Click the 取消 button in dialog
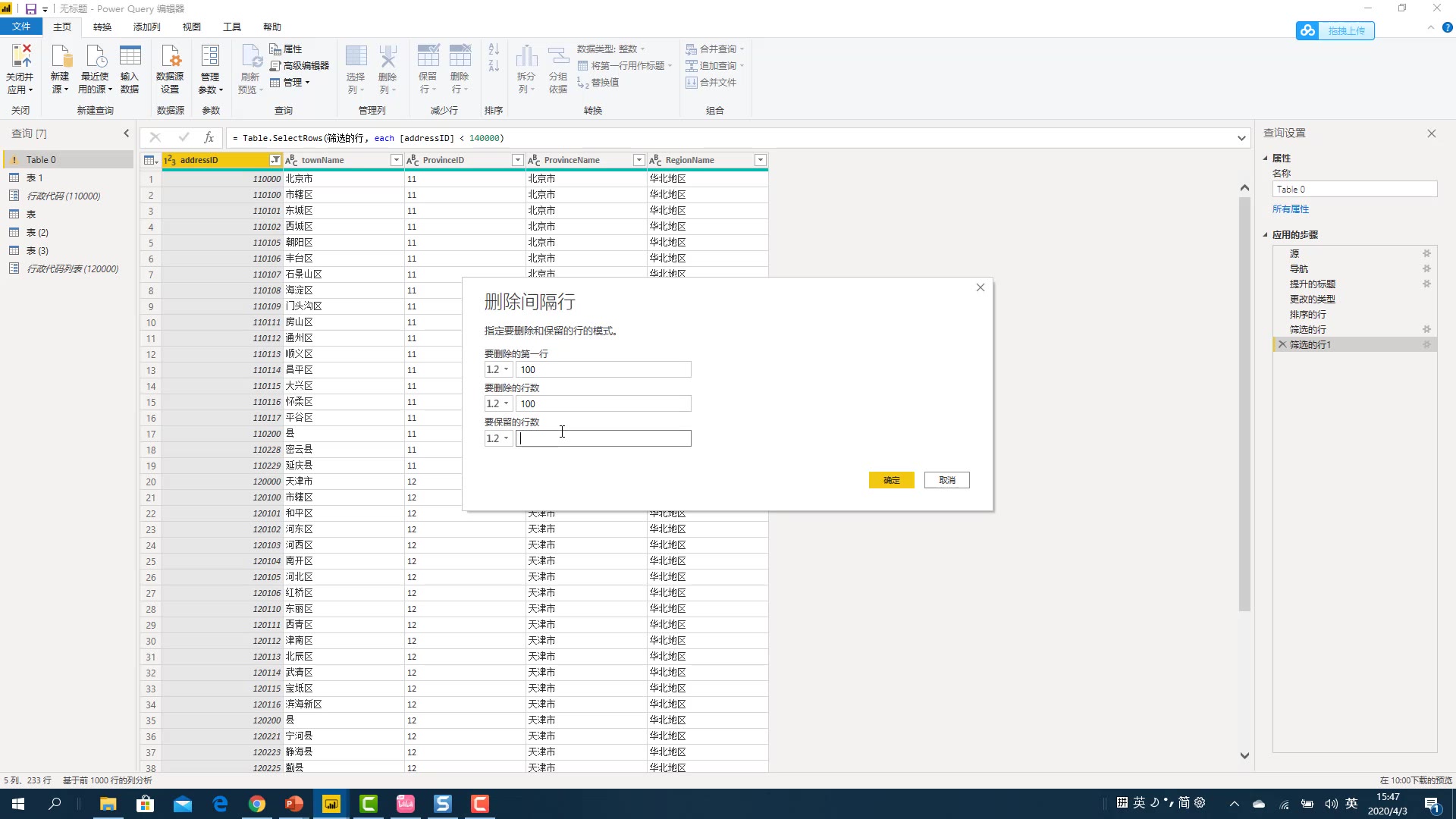 tap(946, 480)
